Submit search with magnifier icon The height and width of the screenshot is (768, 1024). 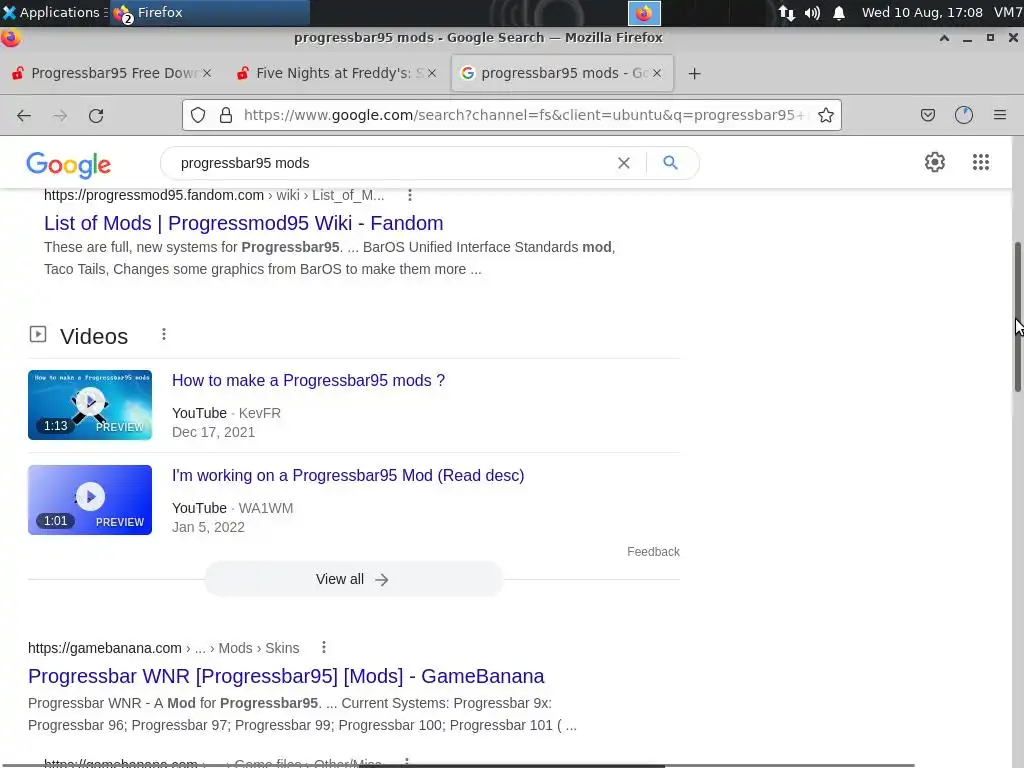pyautogui.click(x=670, y=163)
